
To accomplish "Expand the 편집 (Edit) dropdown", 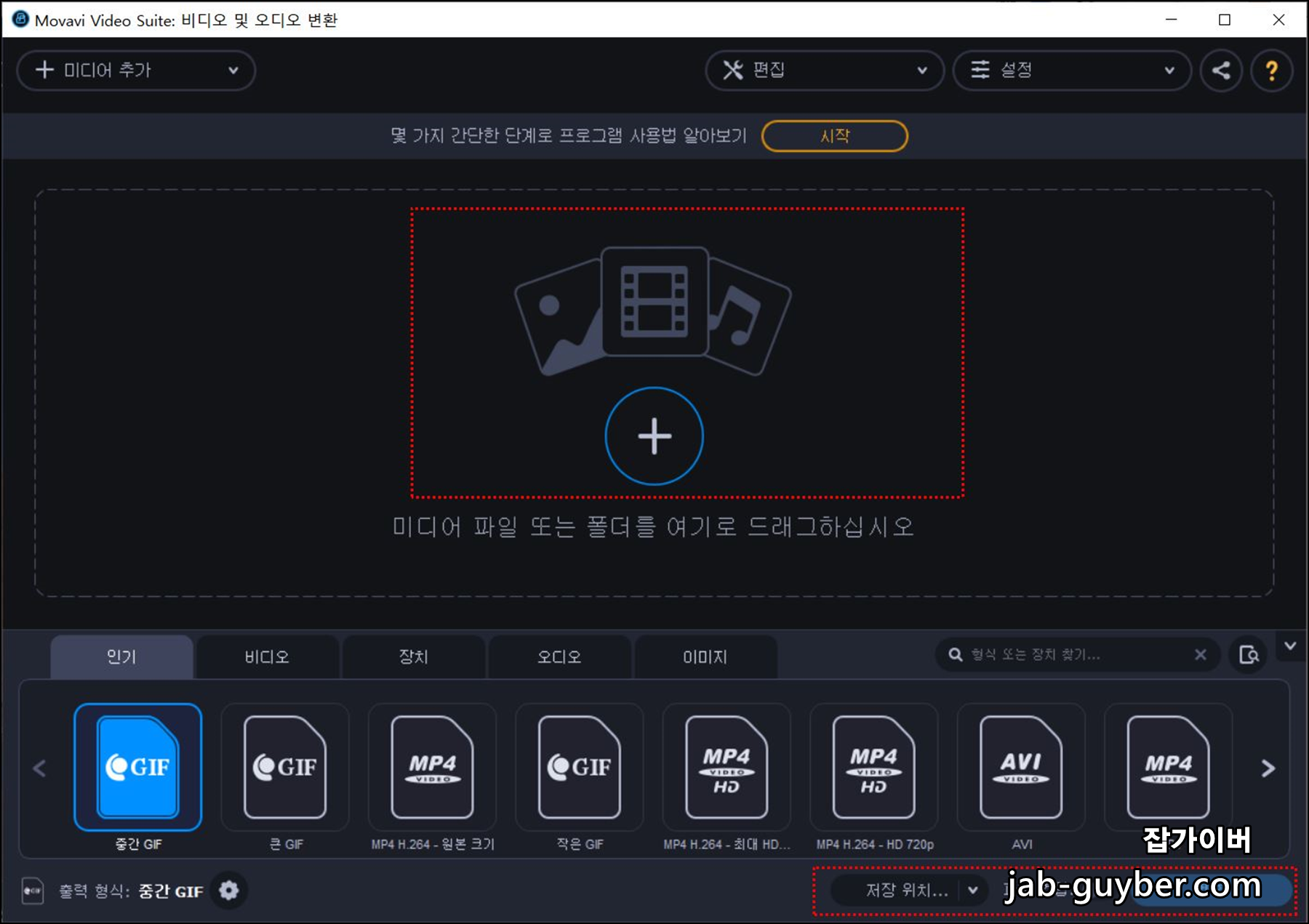I will [x=825, y=71].
